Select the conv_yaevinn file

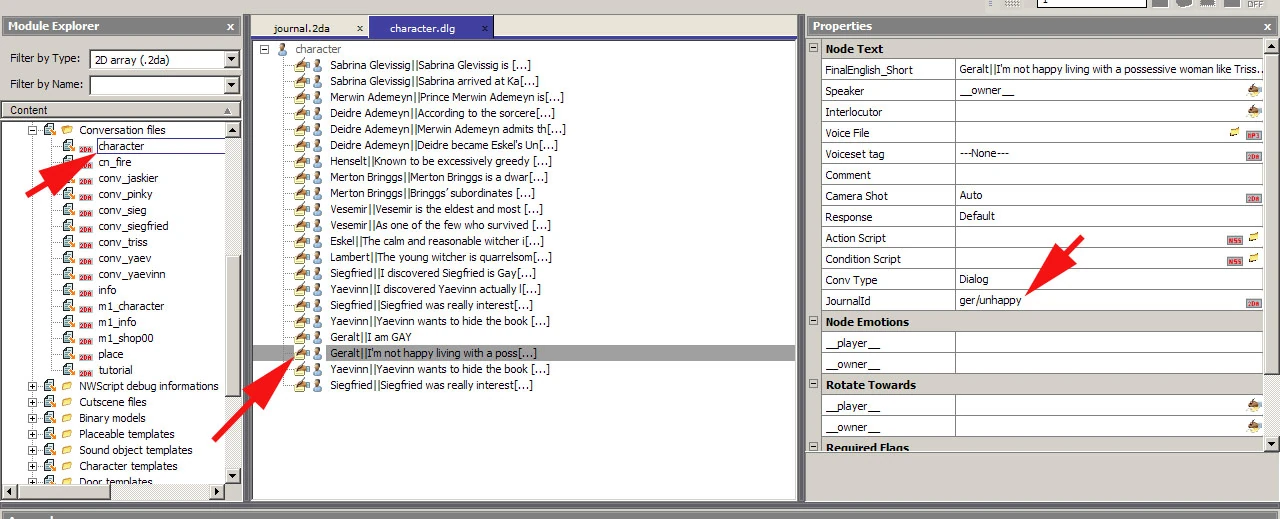(132, 274)
